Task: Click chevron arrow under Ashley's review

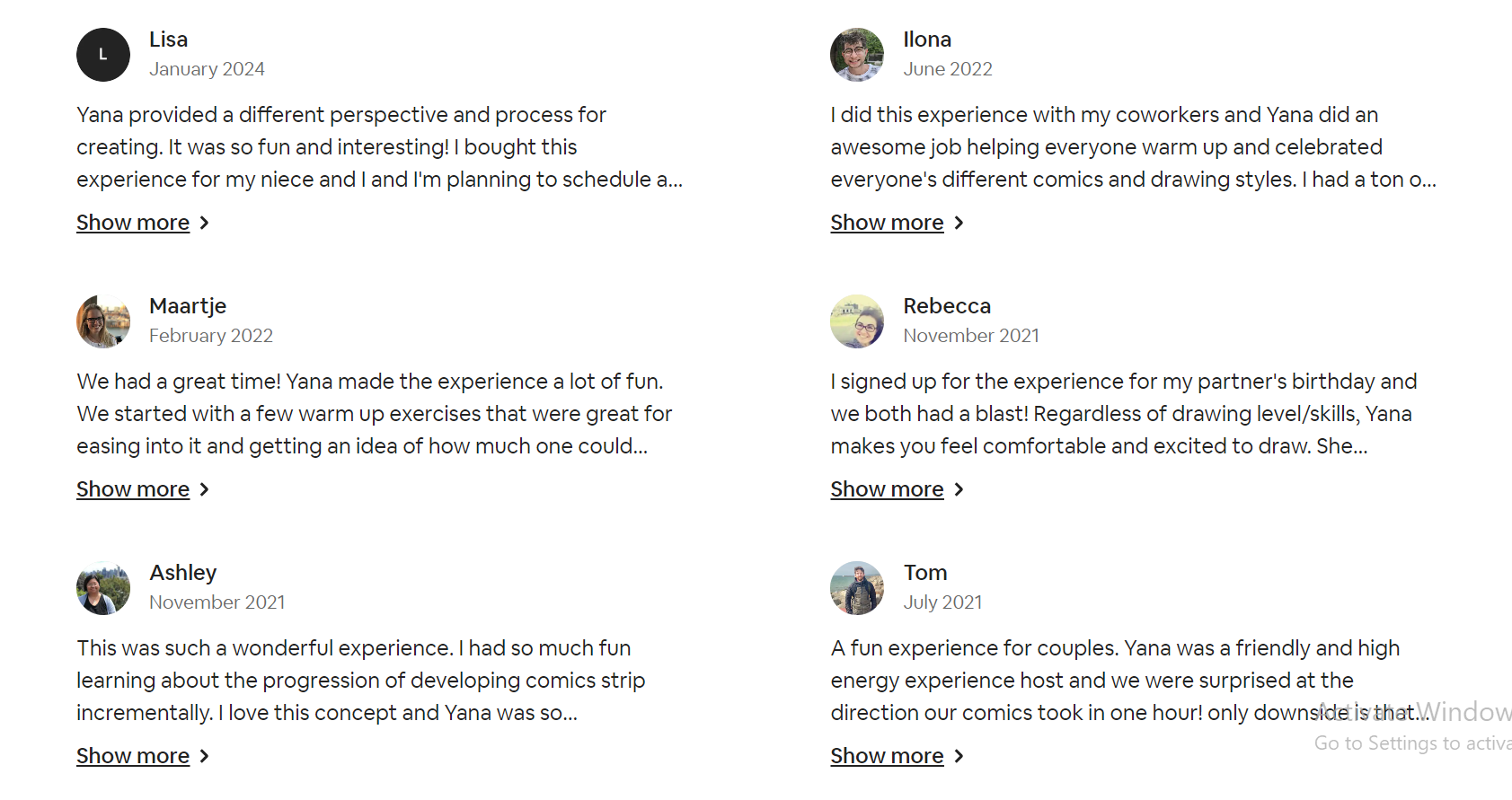Action: [205, 756]
